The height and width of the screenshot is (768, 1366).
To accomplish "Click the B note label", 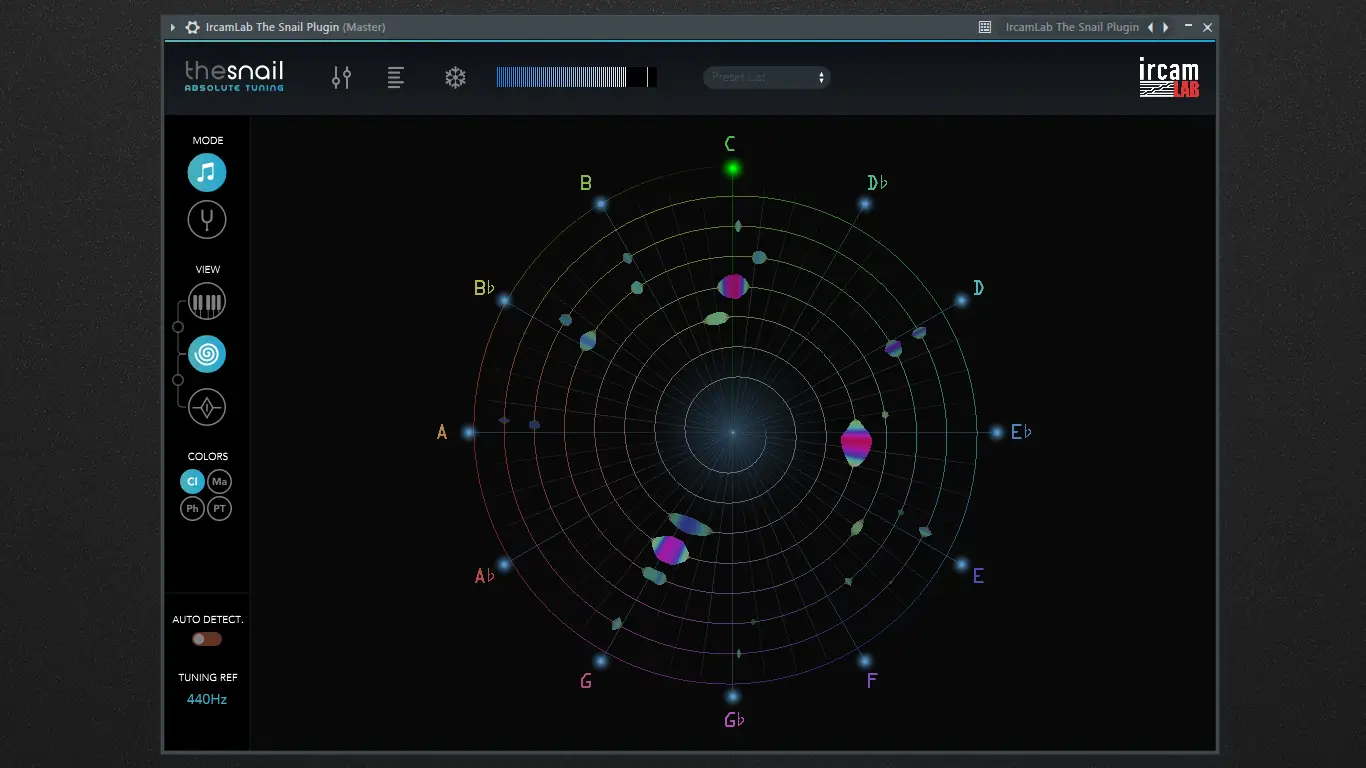I will pos(586,182).
